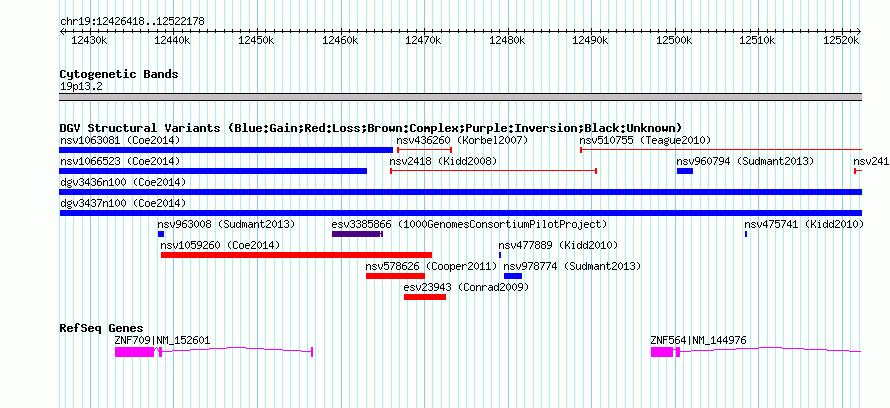Click the 12450k ruler tick label
Screen dimensions: 890x408
(257, 40)
